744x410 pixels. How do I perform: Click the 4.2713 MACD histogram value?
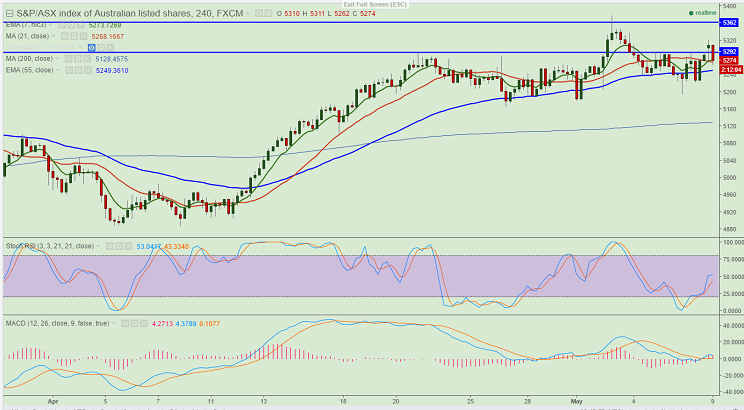click(162, 324)
